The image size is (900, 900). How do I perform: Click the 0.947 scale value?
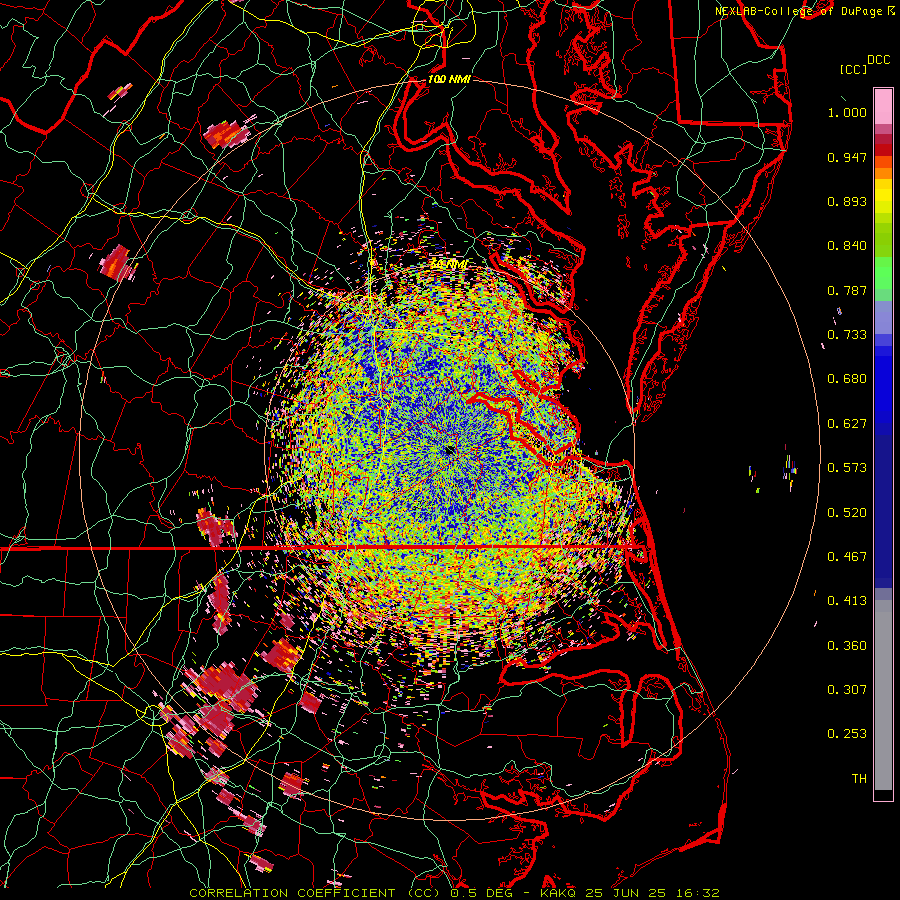point(847,157)
